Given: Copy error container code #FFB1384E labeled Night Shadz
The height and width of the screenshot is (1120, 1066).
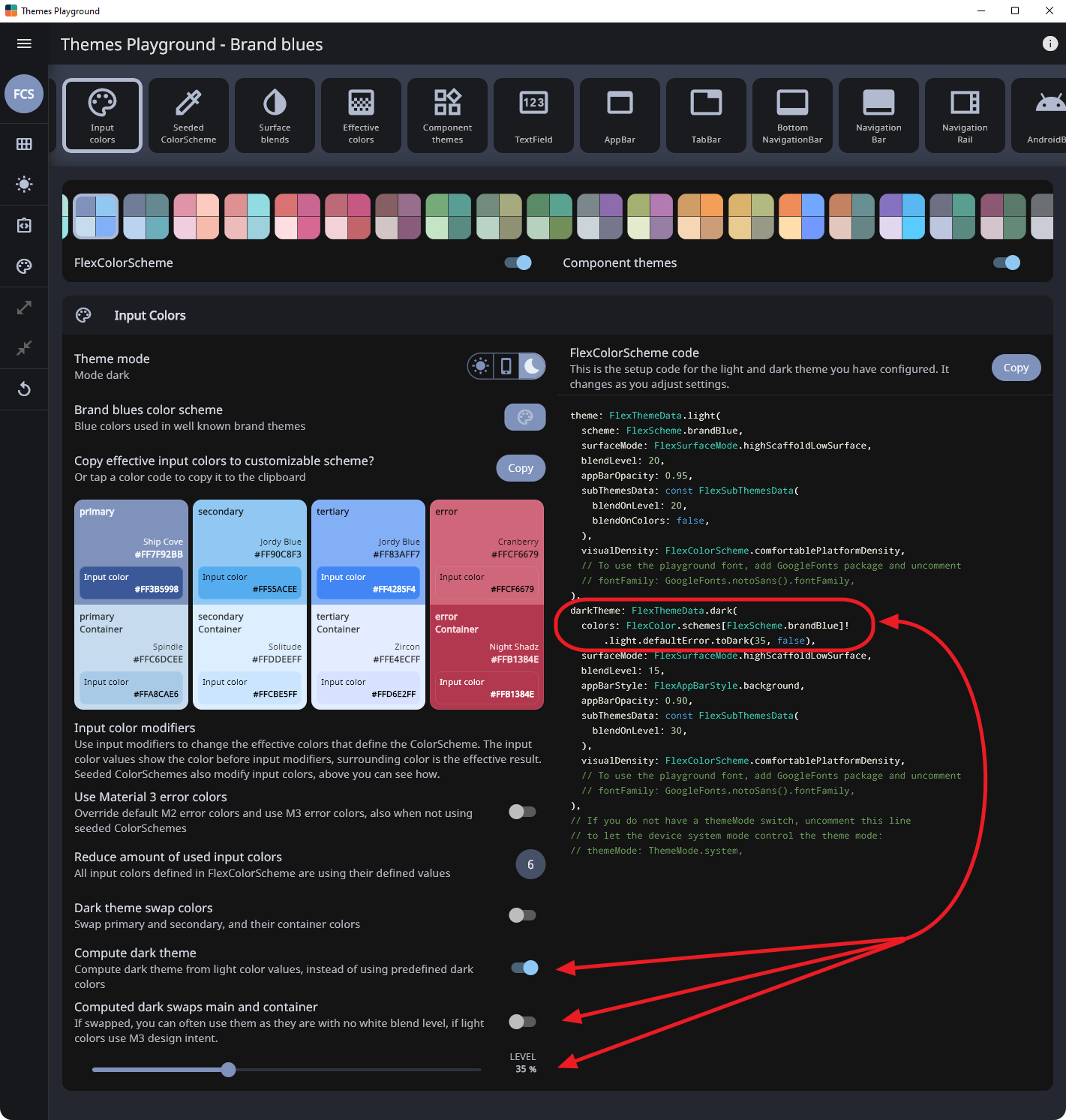Looking at the screenshot, I should click(x=515, y=659).
